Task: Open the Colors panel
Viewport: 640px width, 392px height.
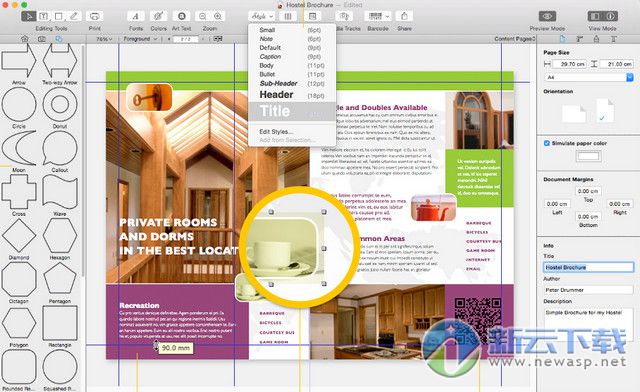Action: 158,16
